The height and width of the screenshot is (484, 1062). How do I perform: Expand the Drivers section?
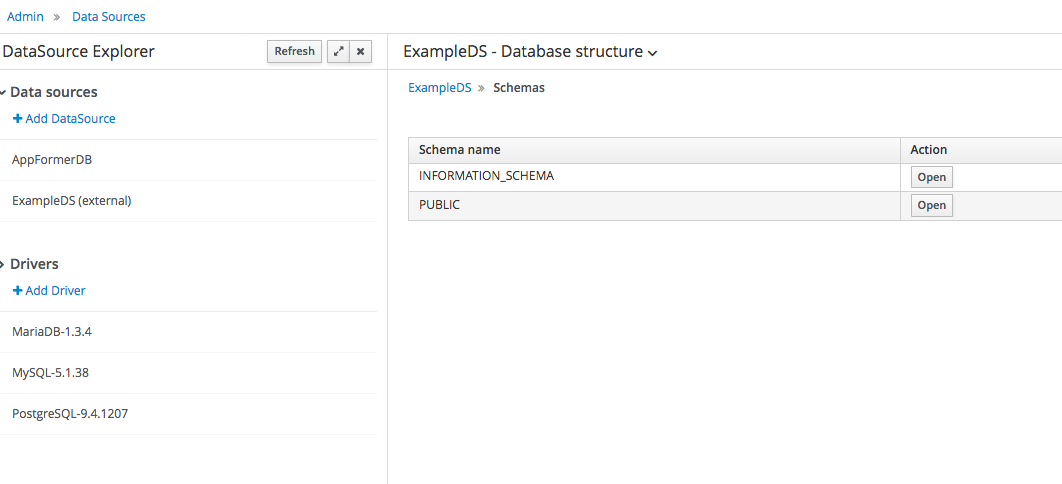(x=3, y=264)
